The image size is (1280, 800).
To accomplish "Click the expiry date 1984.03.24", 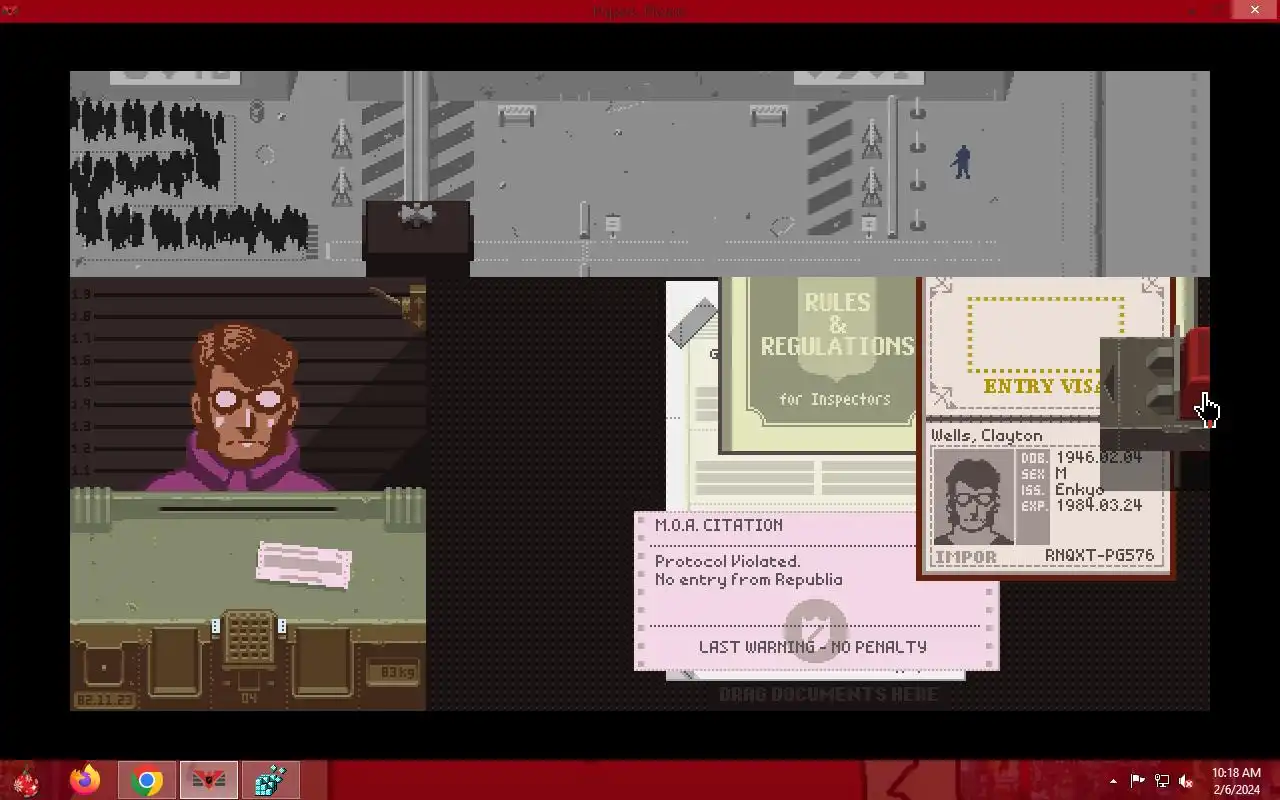I will (1098, 506).
